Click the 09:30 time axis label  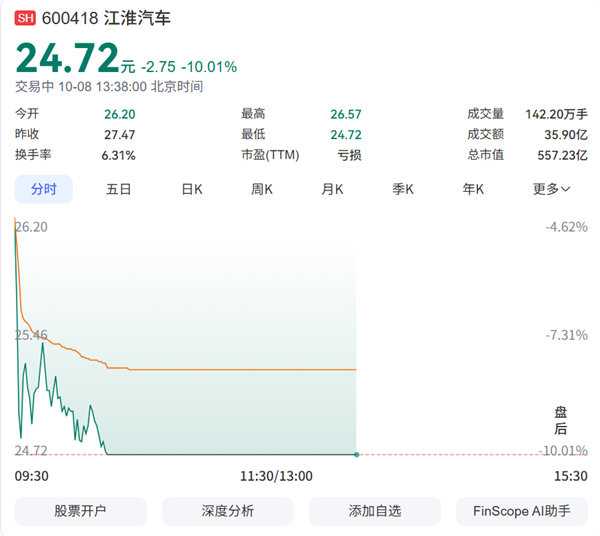pos(32,476)
